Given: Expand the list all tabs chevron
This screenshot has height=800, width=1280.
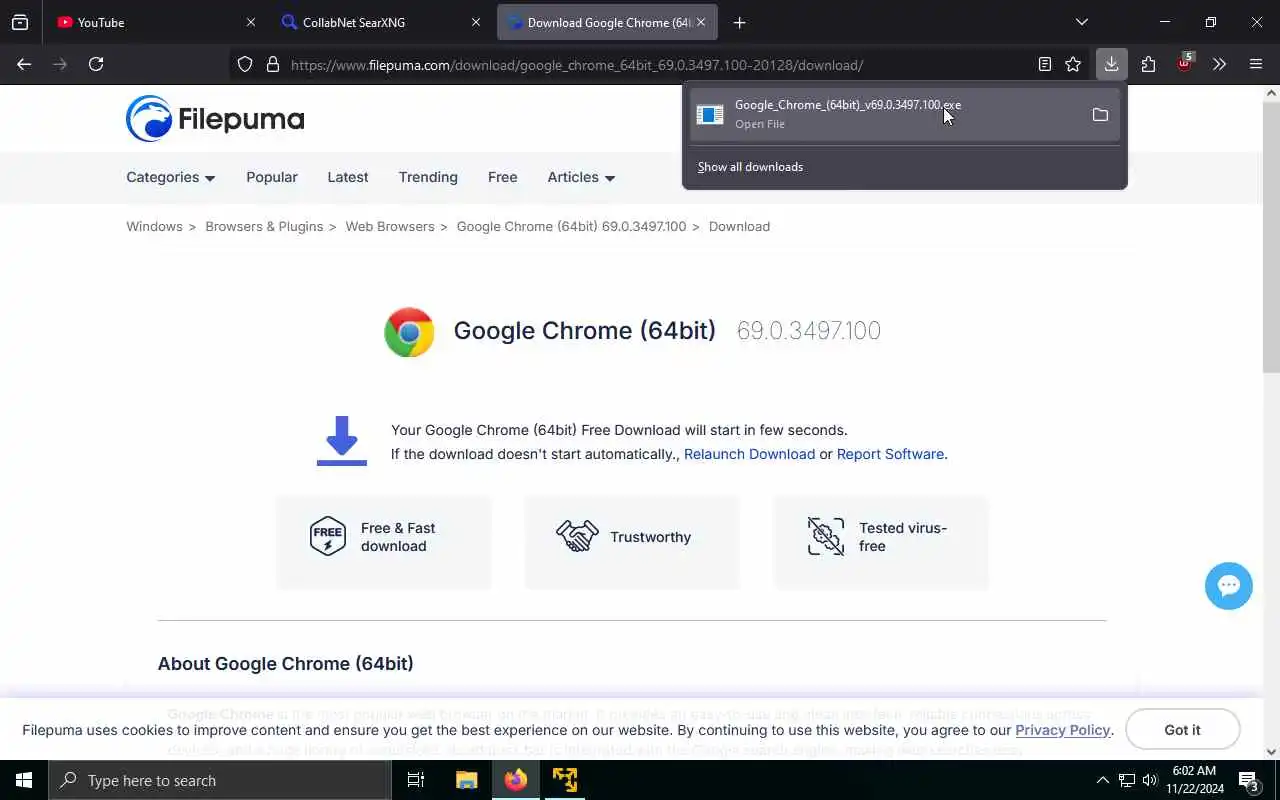Looking at the screenshot, I should coord(1082,22).
